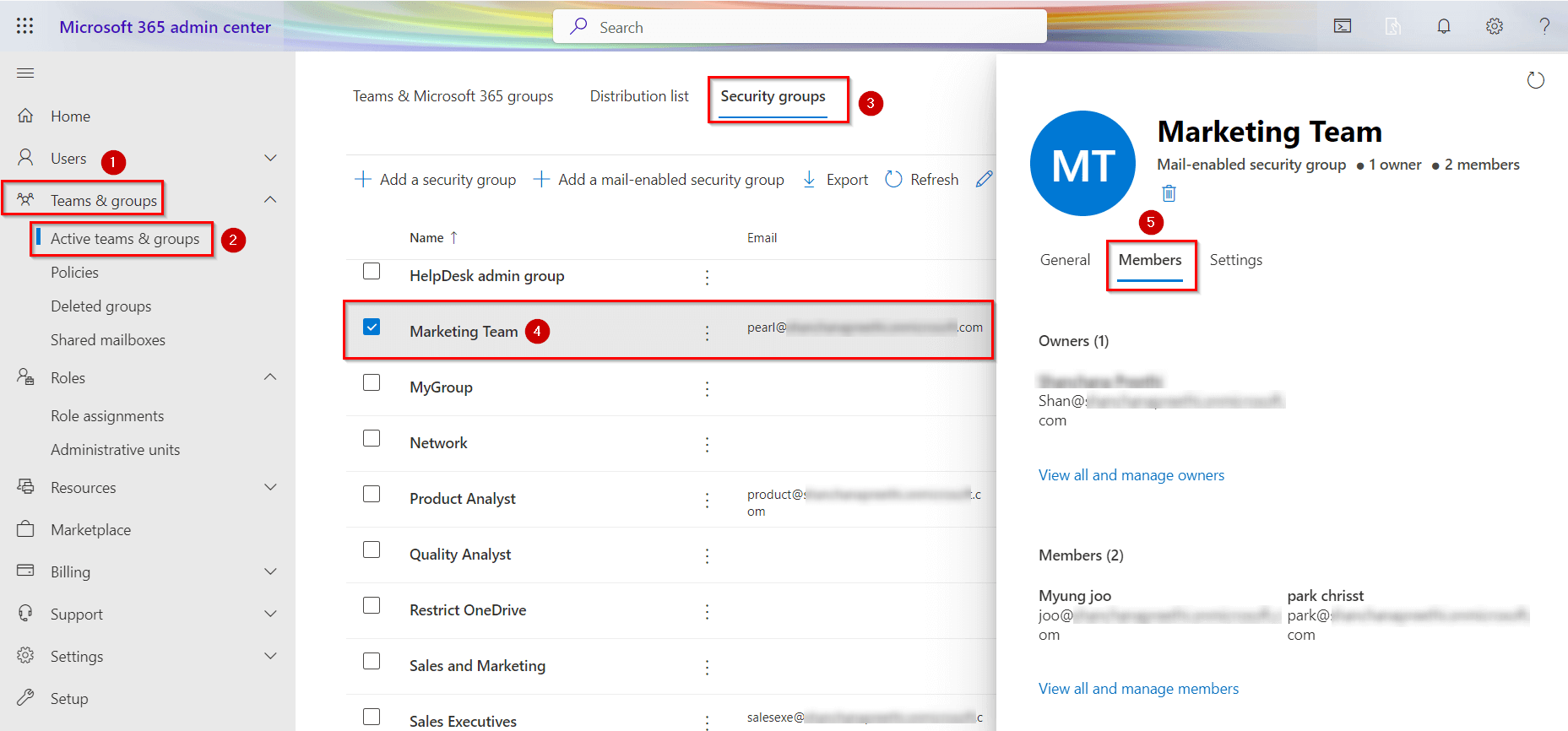Open the notifications bell

point(1444,26)
